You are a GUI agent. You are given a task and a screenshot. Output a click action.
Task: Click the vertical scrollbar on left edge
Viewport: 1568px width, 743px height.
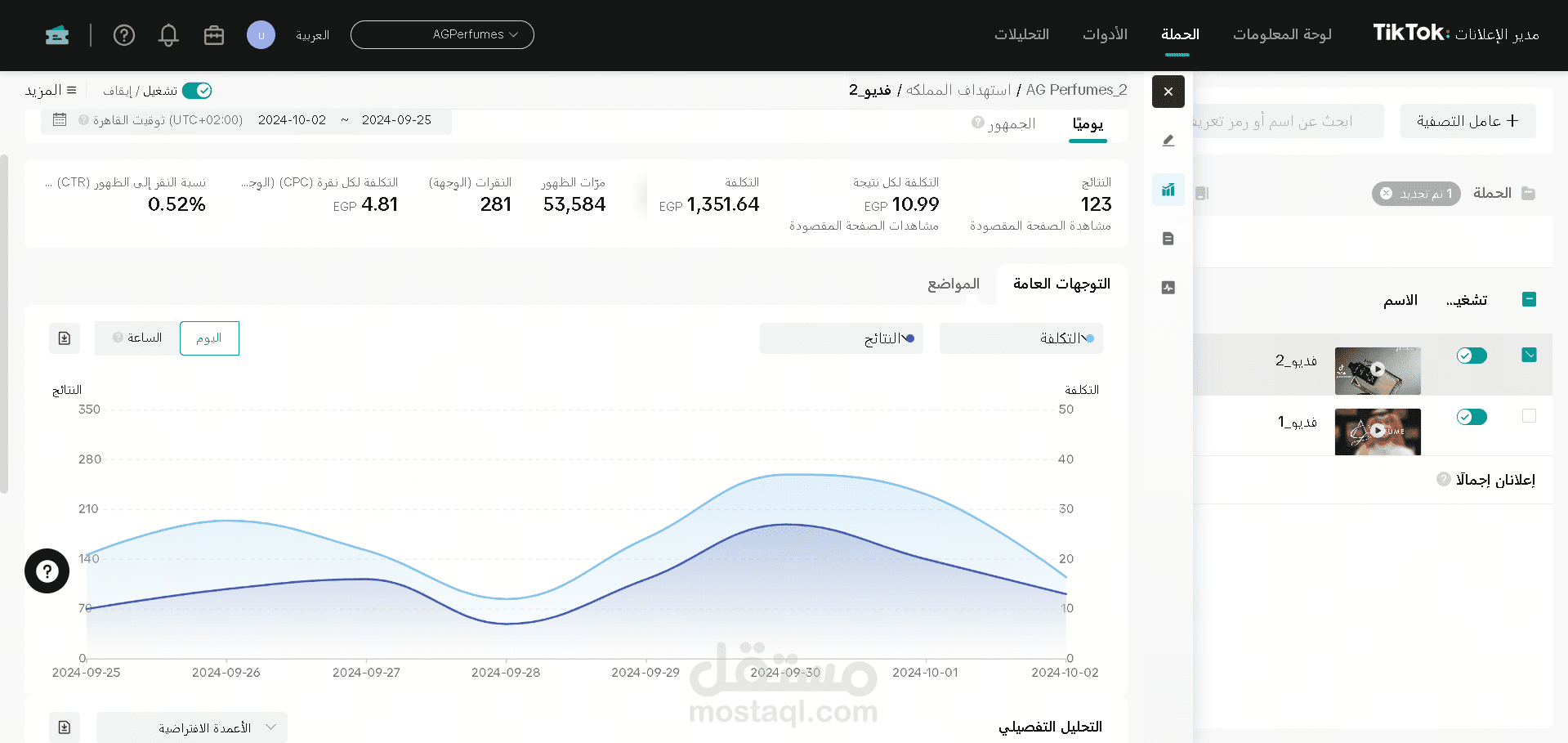click(x=4, y=324)
